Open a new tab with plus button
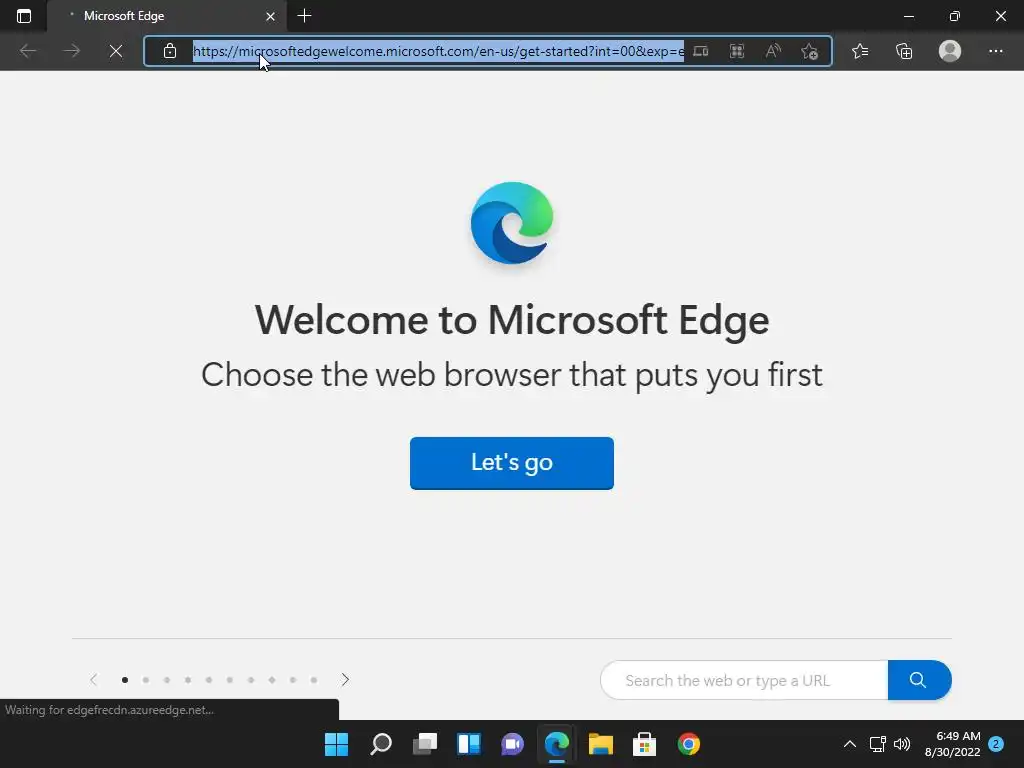Viewport: 1024px width, 768px height. (x=304, y=16)
